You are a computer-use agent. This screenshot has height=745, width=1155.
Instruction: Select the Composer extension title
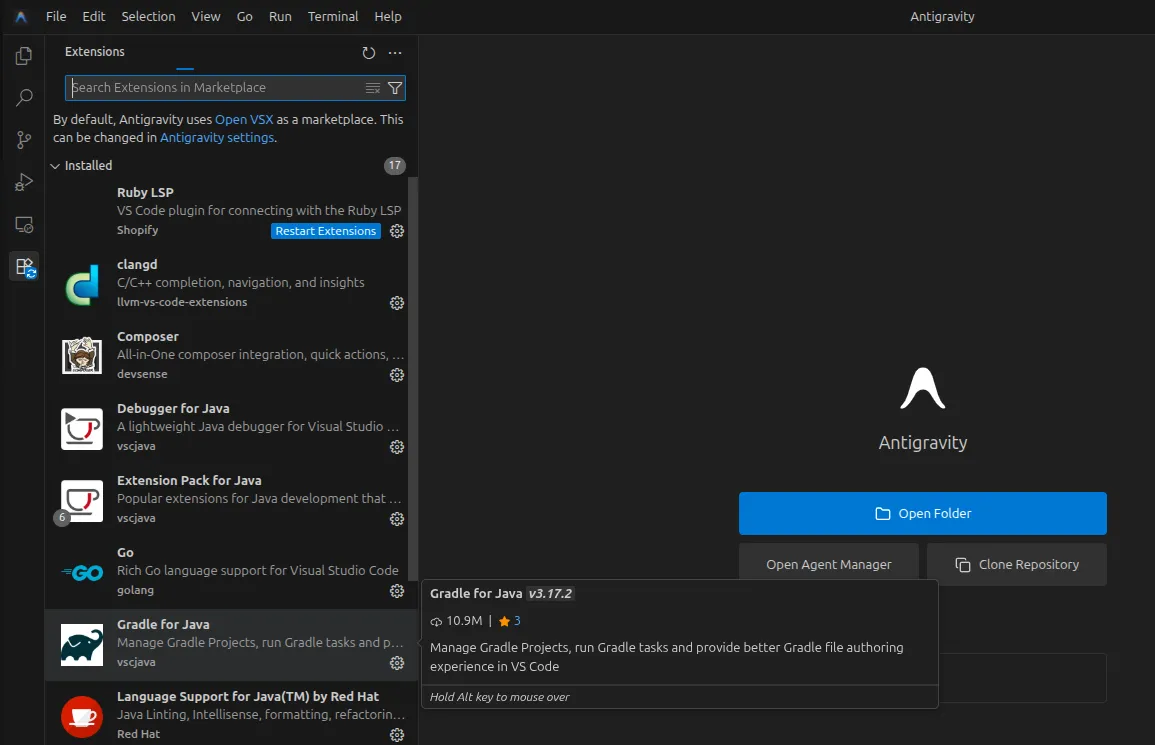[x=147, y=337]
